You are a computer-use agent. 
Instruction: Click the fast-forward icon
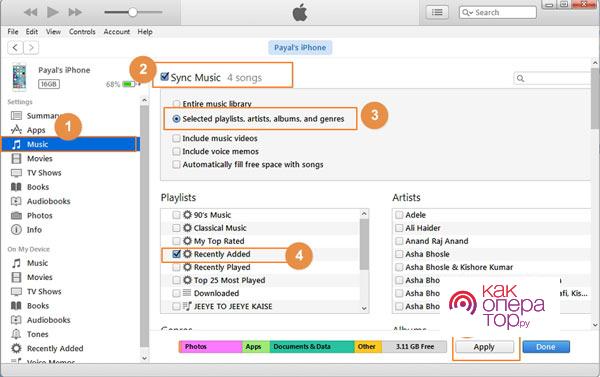point(75,12)
